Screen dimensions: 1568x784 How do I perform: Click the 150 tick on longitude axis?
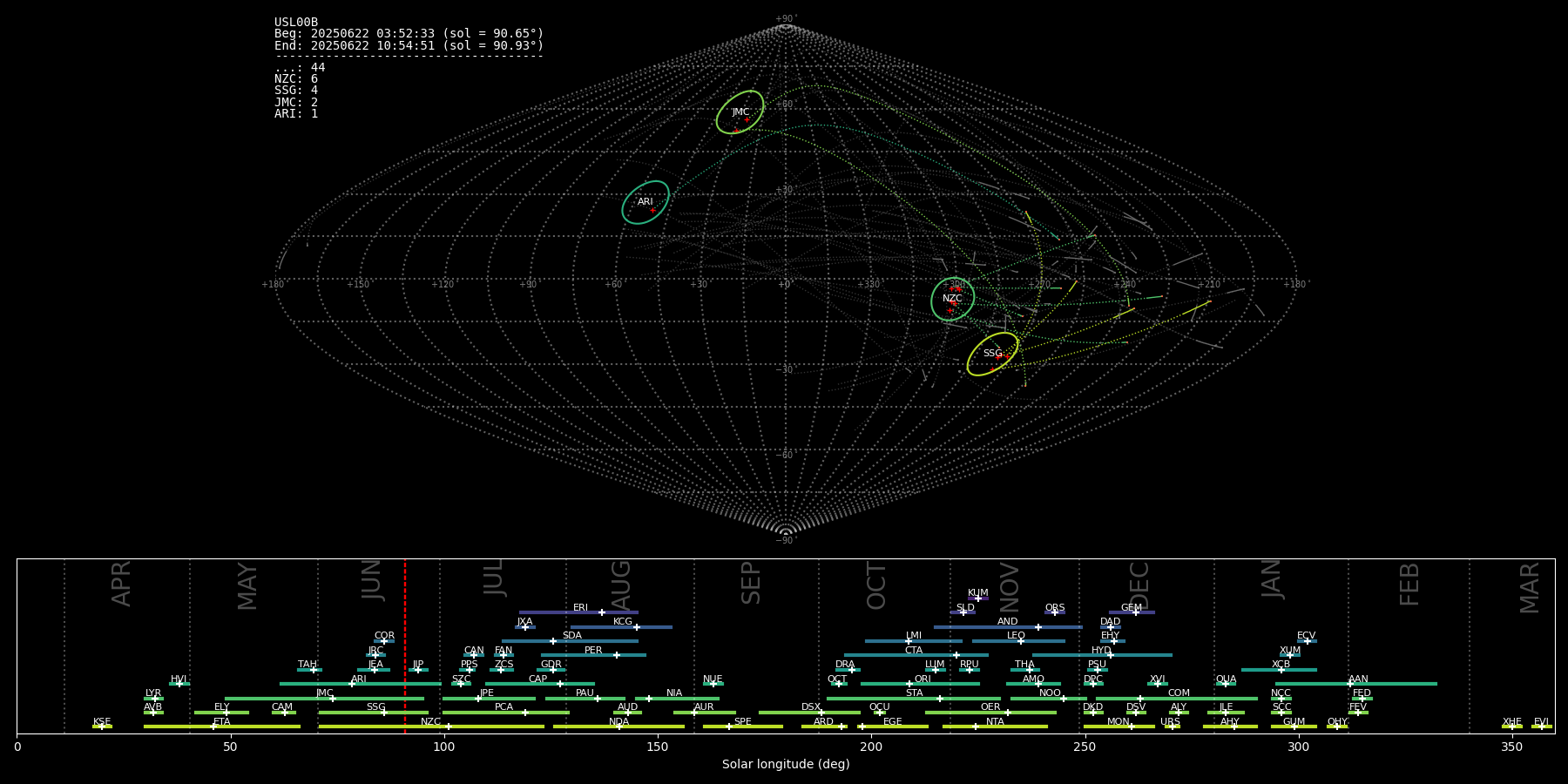(x=658, y=747)
